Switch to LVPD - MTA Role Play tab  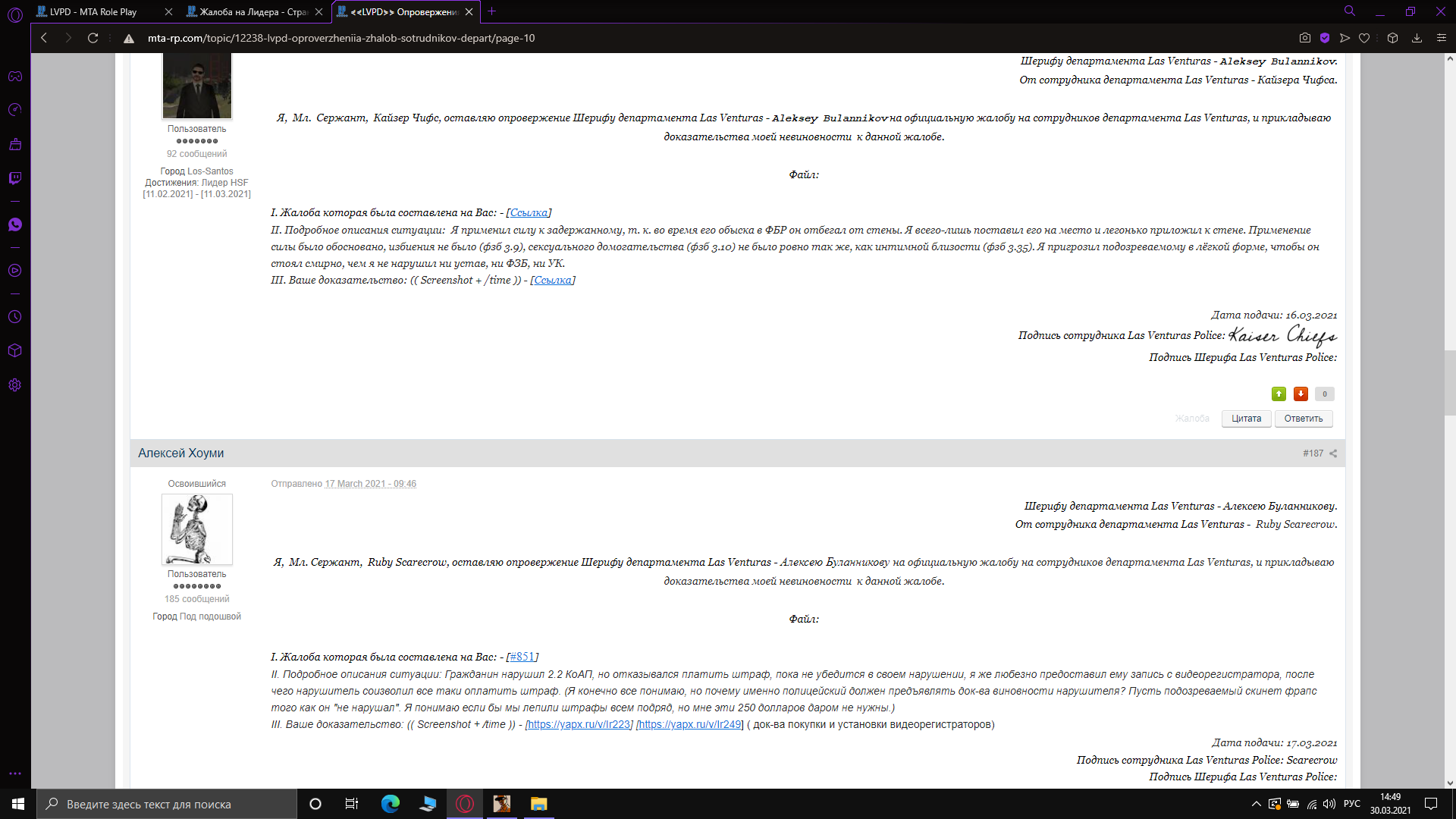[x=93, y=11]
